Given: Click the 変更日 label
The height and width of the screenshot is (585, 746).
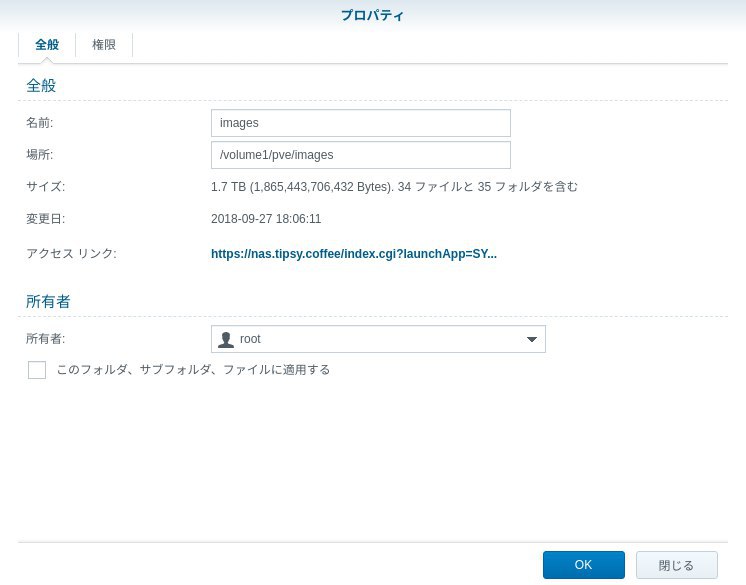Looking at the screenshot, I should pos(45,219).
